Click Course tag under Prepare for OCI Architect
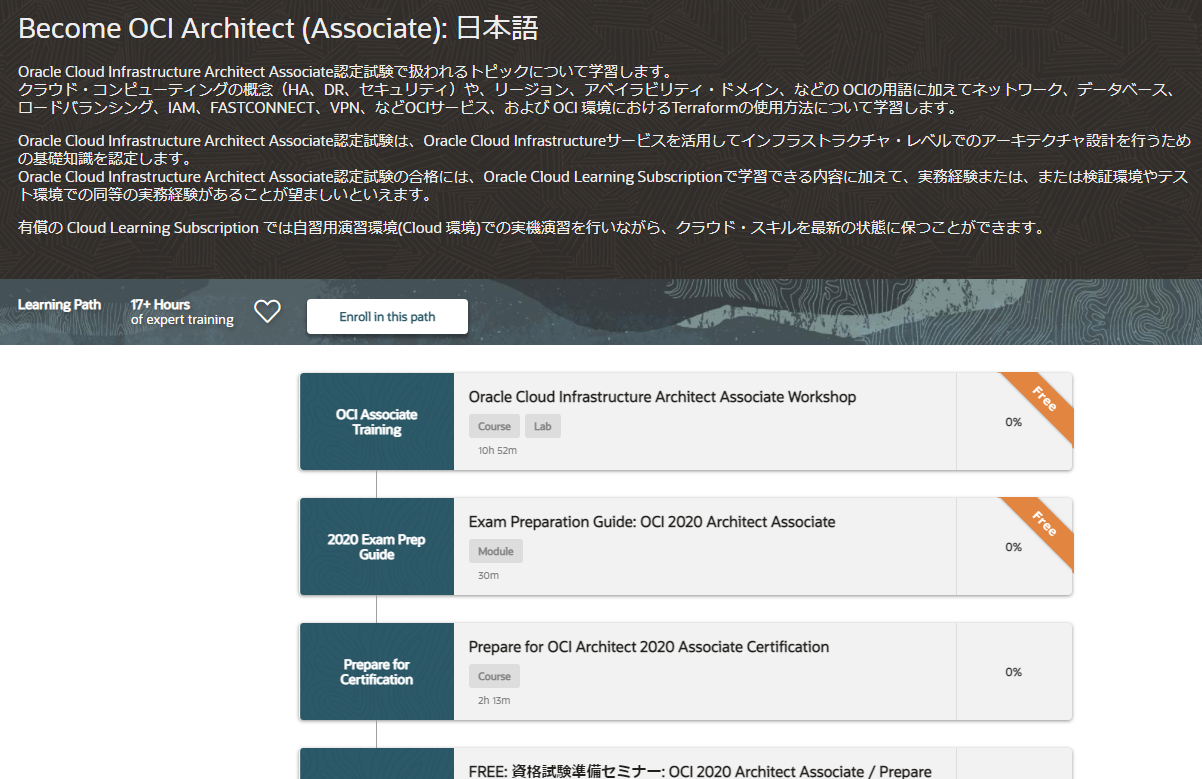The width and height of the screenshot is (1202, 779). (x=494, y=676)
